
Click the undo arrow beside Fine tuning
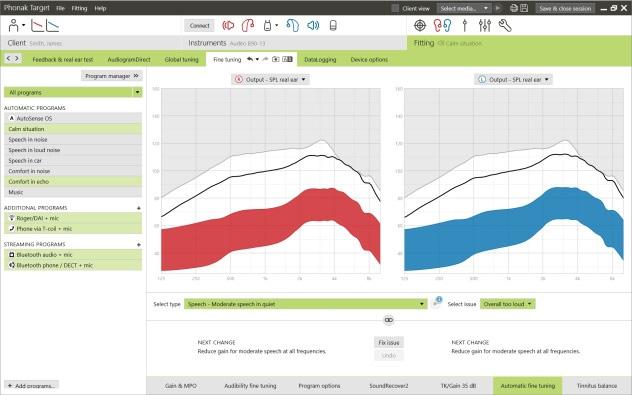tap(250, 59)
